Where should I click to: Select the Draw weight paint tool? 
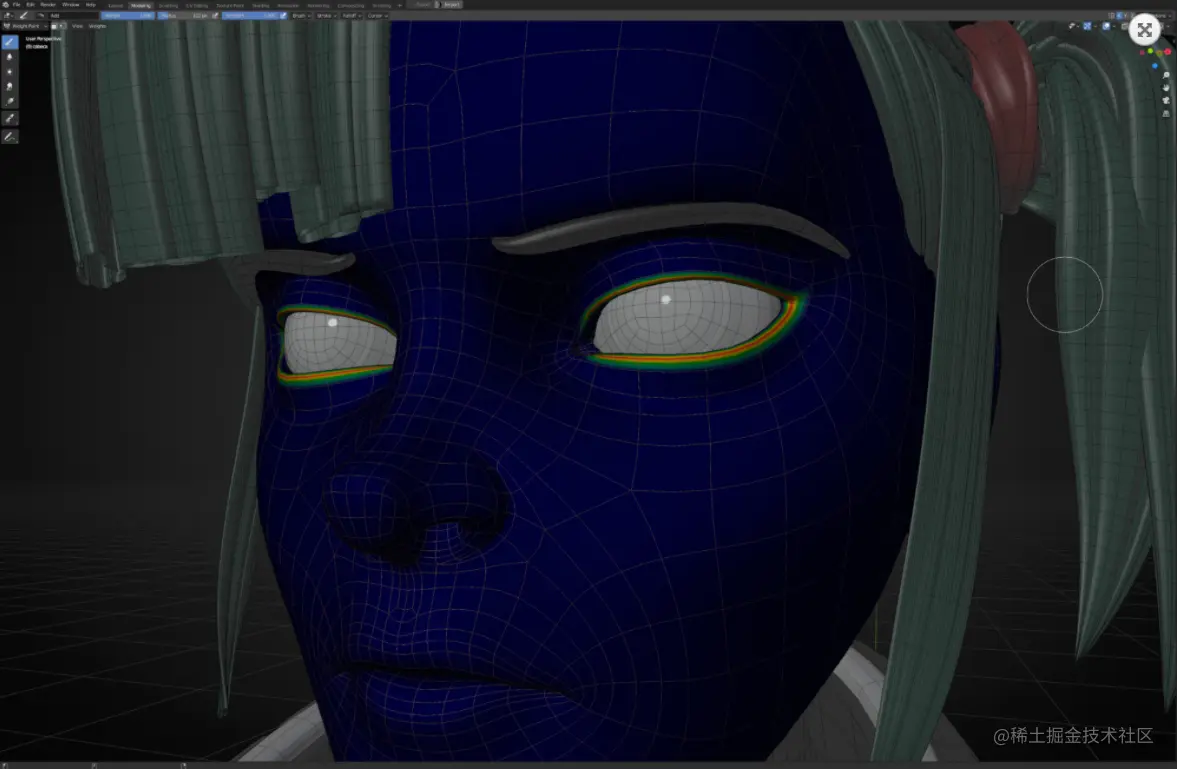pyautogui.click(x=10, y=42)
